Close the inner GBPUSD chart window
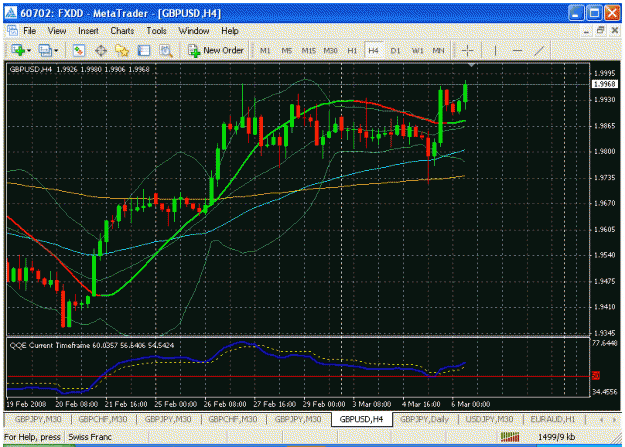The image size is (625, 447). 615,30
